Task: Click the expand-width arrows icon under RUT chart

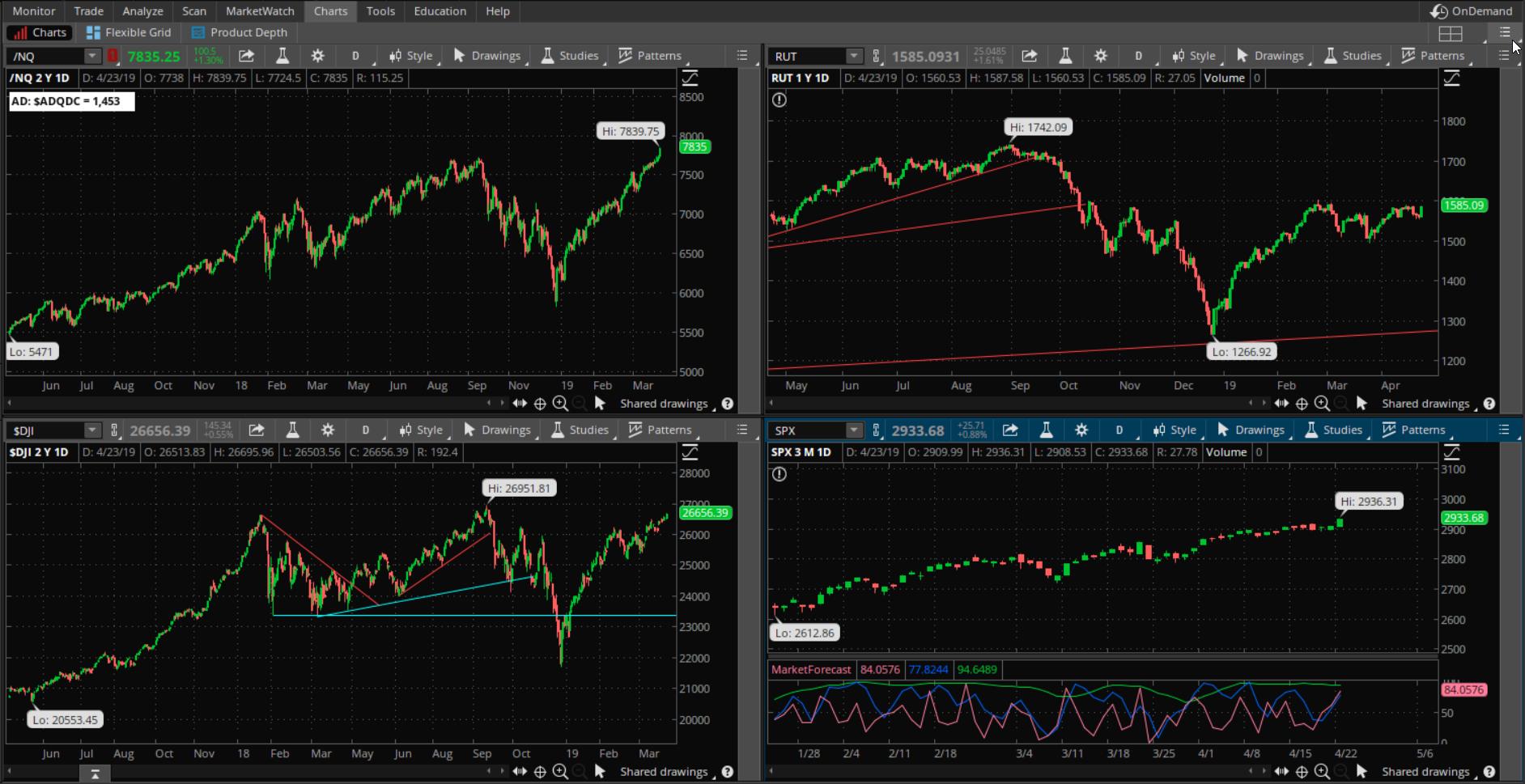Action: pyautogui.click(x=1281, y=404)
